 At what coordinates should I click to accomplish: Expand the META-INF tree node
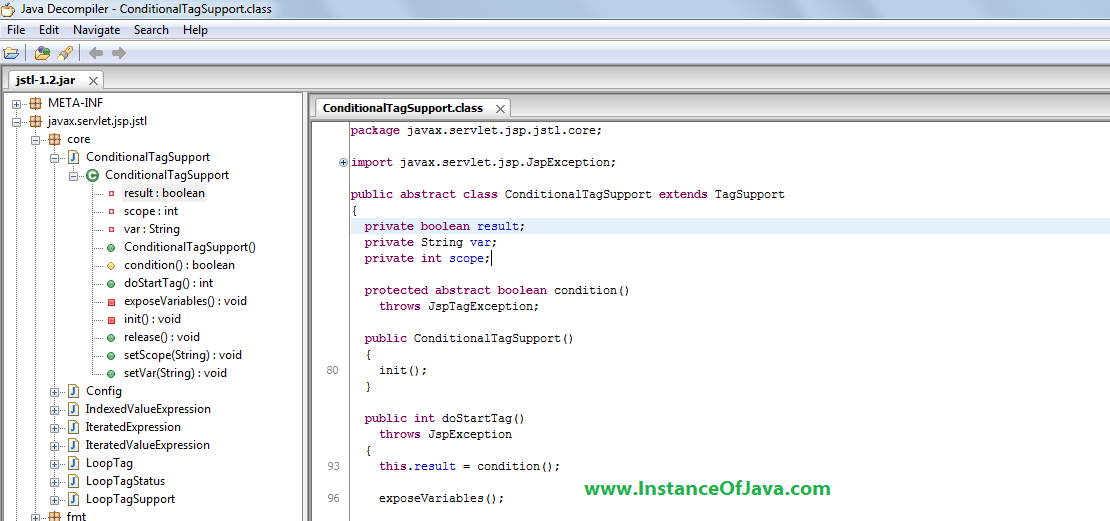pos(17,104)
